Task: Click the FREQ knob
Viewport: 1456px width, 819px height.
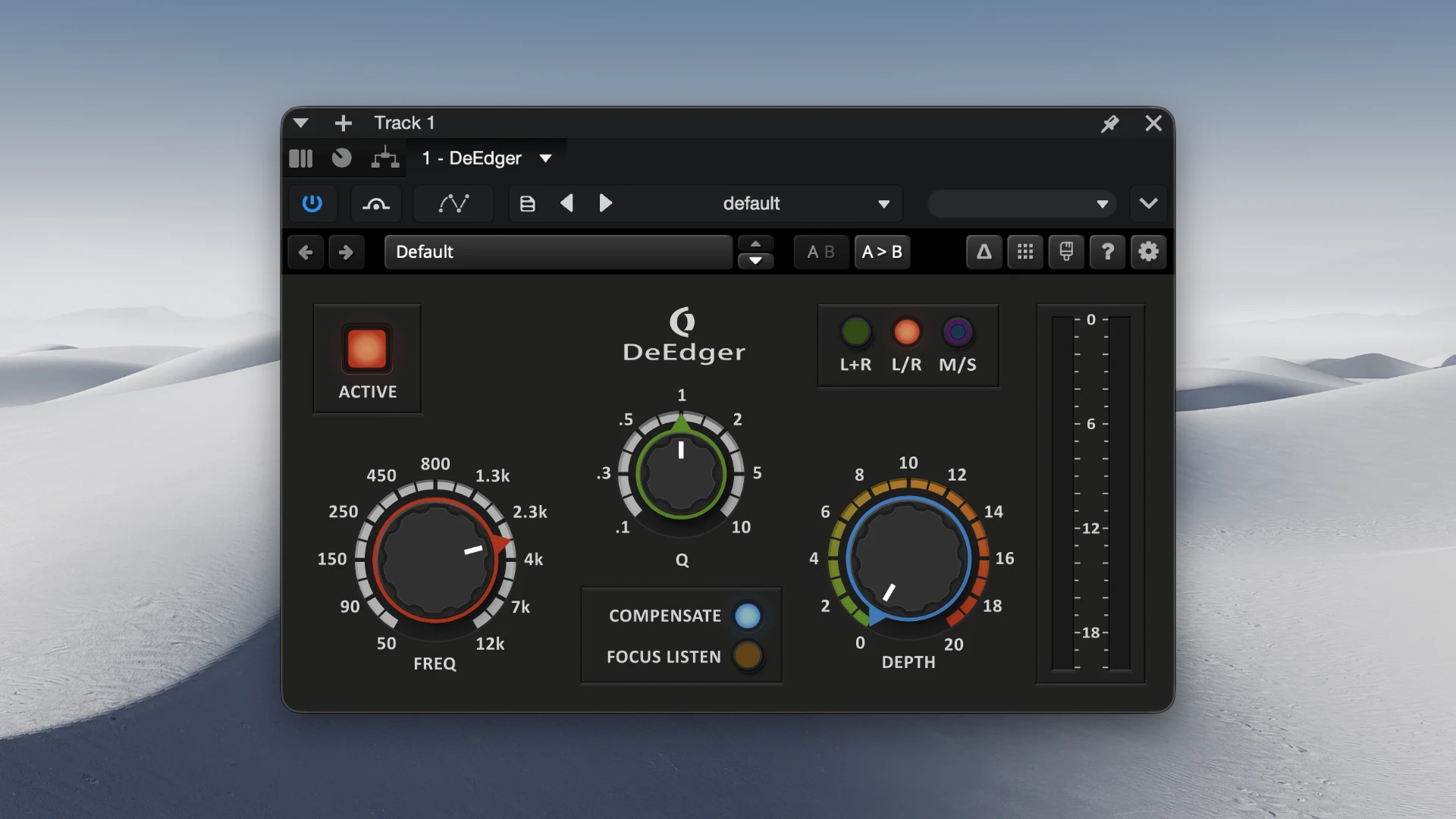Action: pos(435,560)
